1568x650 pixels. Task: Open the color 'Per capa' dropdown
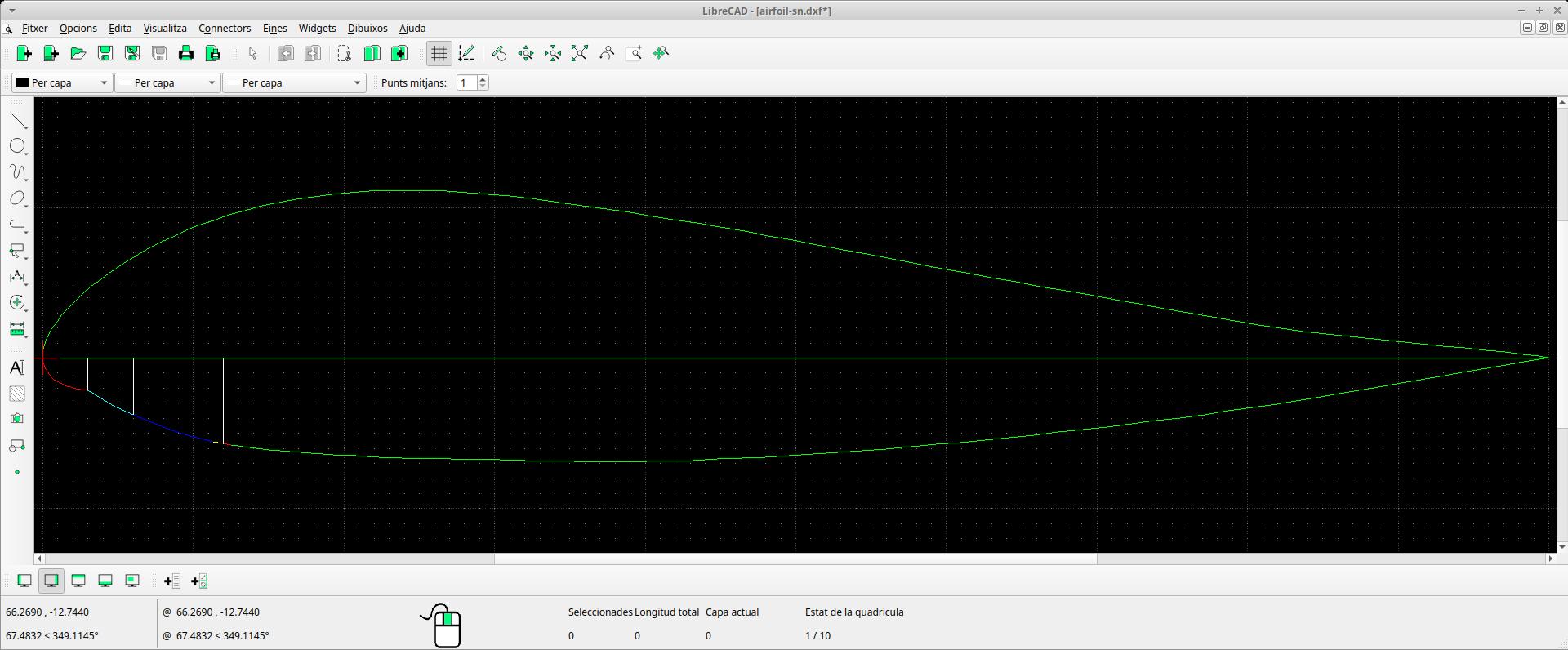point(62,82)
